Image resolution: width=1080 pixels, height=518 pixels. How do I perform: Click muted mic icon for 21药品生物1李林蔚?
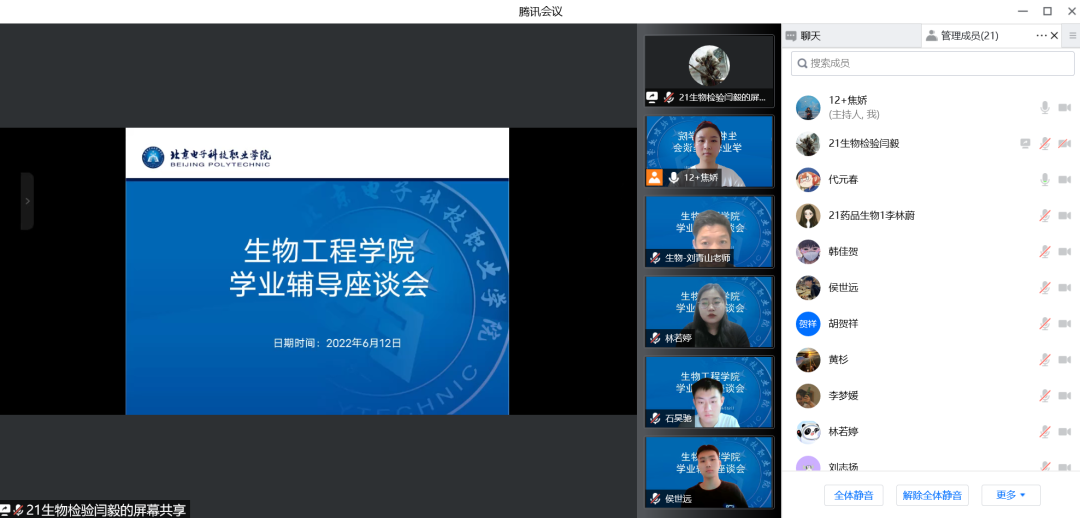(x=1045, y=215)
